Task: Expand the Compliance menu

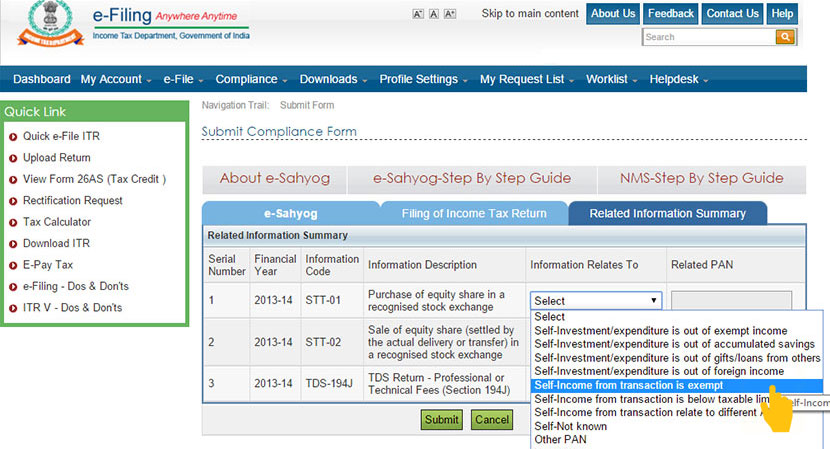Action: (x=251, y=79)
